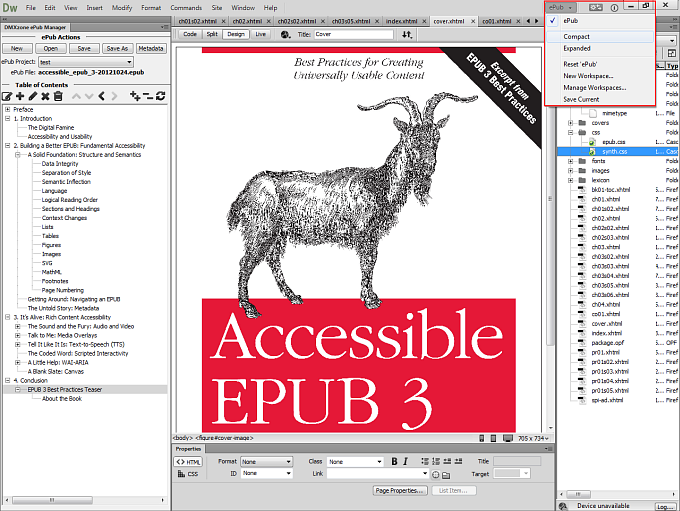Switch to ch02.xhtml document tab
This screenshot has width=680, height=511.
tap(247, 21)
